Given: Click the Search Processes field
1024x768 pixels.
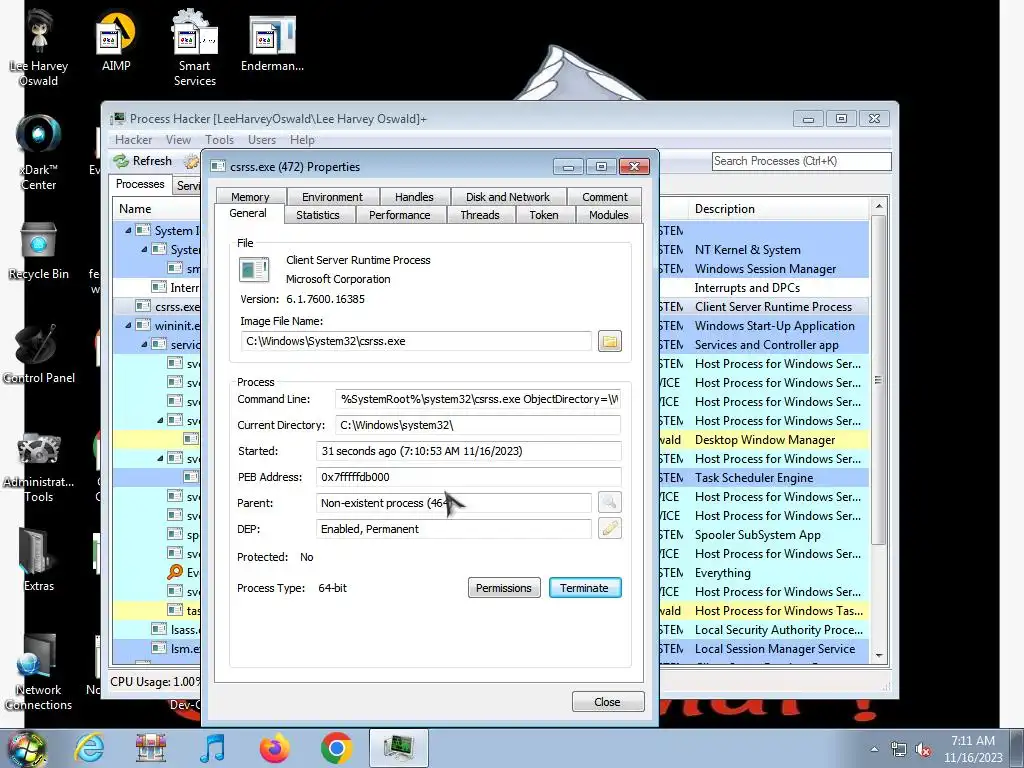Looking at the screenshot, I should (801, 161).
